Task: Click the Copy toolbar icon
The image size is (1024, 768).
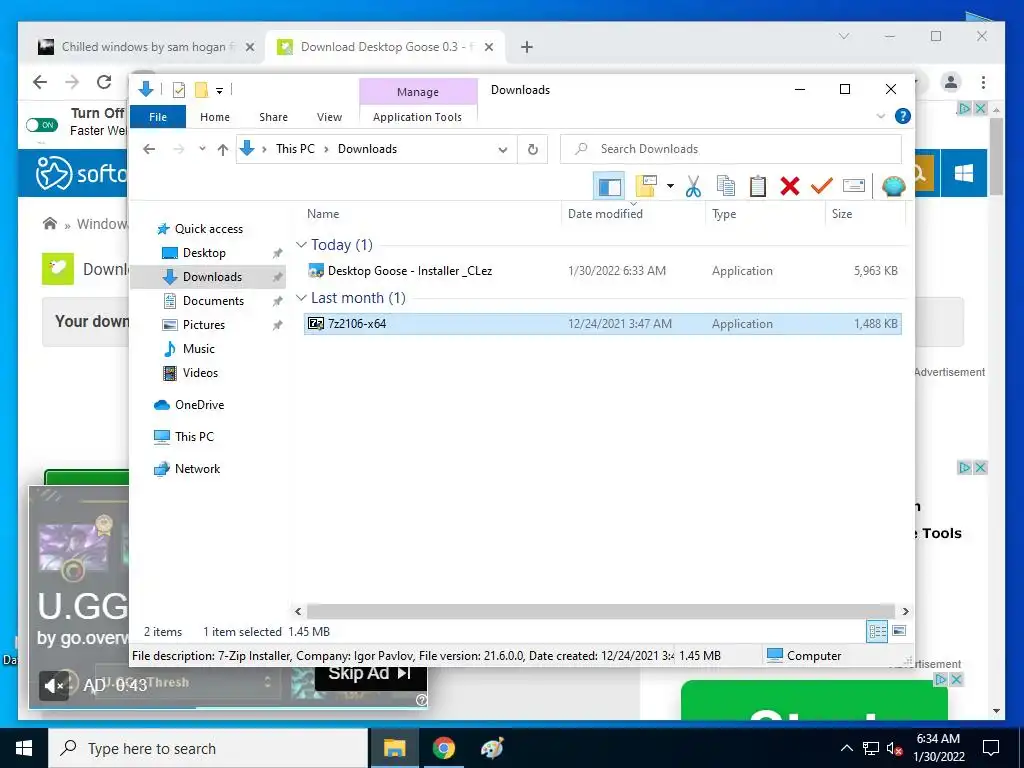Action: (726, 186)
